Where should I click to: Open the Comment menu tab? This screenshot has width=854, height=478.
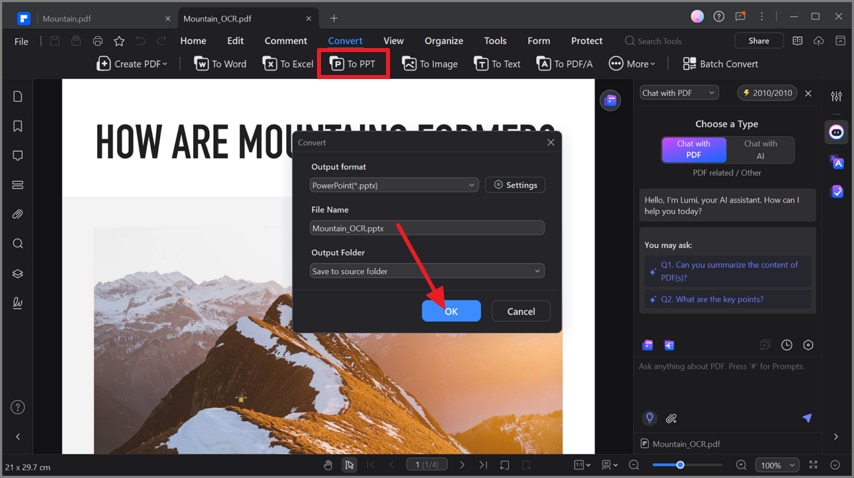(285, 41)
